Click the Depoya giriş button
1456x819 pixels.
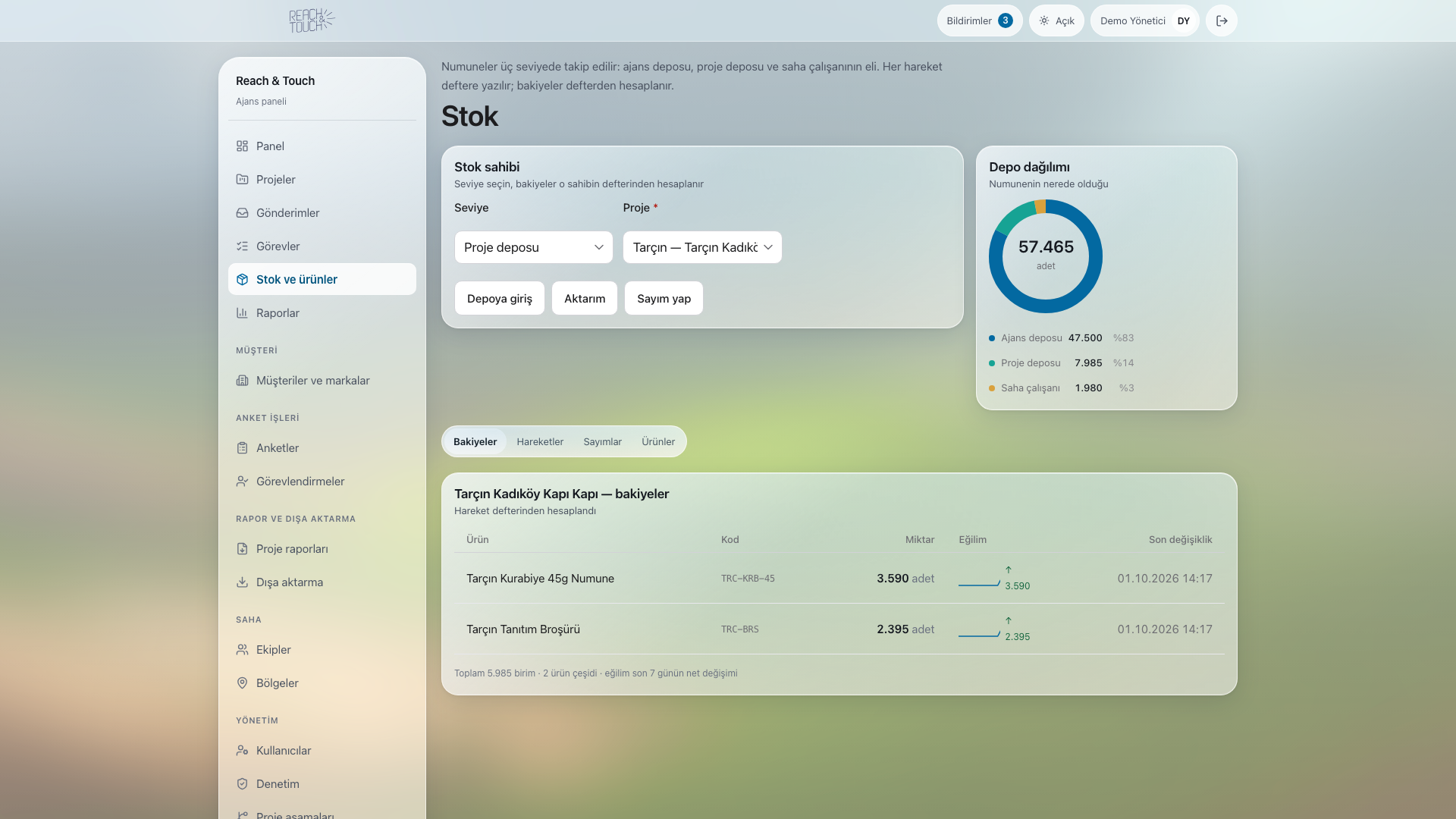pyautogui.click(x=500, y=298)
